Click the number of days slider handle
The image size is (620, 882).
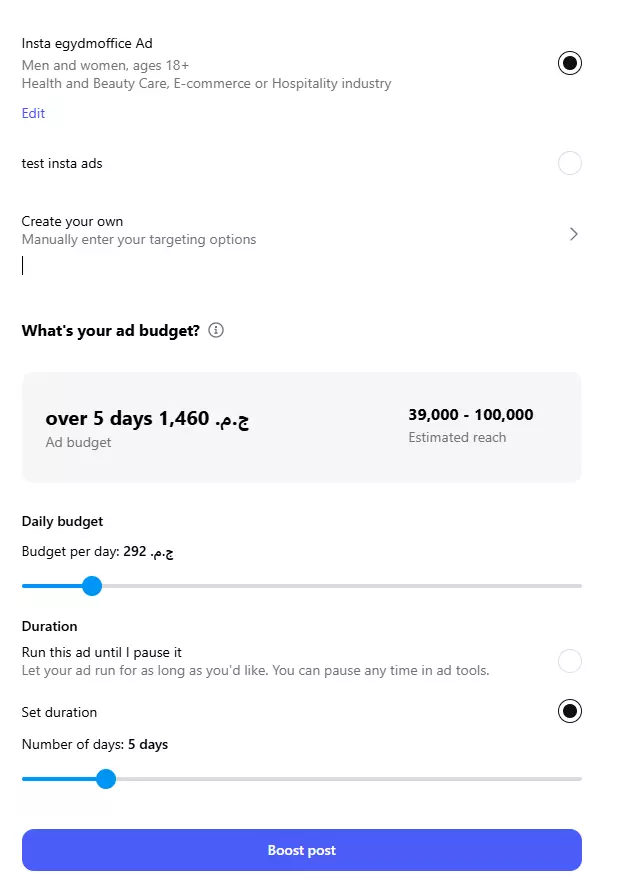(x=106, y=779)
